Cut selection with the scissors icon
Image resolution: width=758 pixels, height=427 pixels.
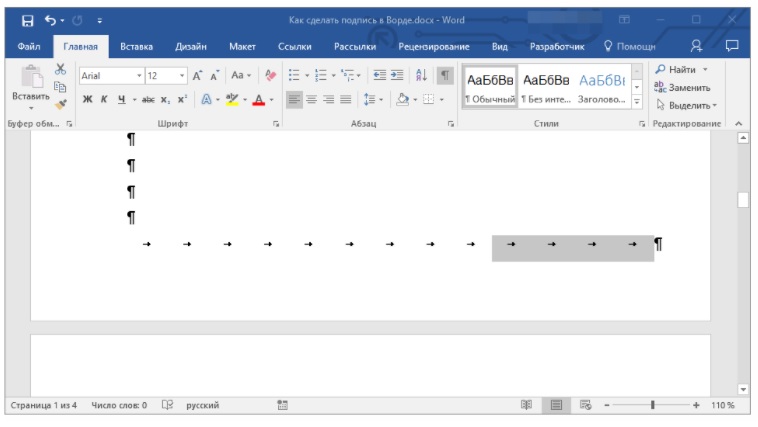point(60,69)
